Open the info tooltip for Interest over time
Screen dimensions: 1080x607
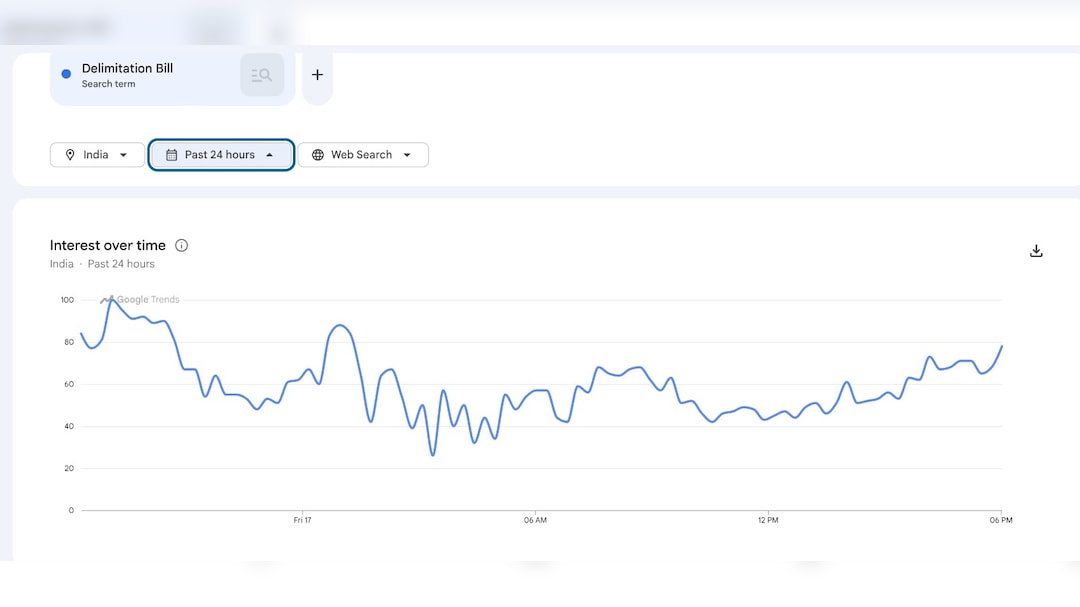tap(181, 245)
